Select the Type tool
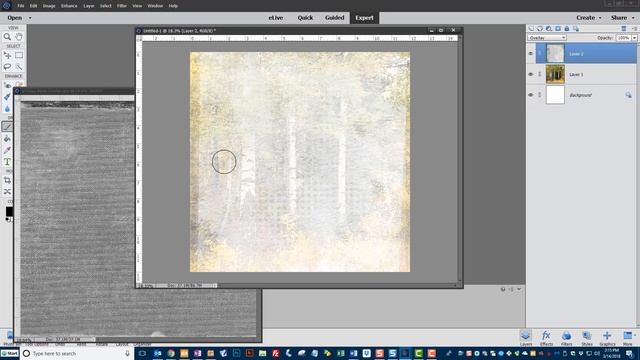This screenshot has height=360, width=640. point(7,162)
